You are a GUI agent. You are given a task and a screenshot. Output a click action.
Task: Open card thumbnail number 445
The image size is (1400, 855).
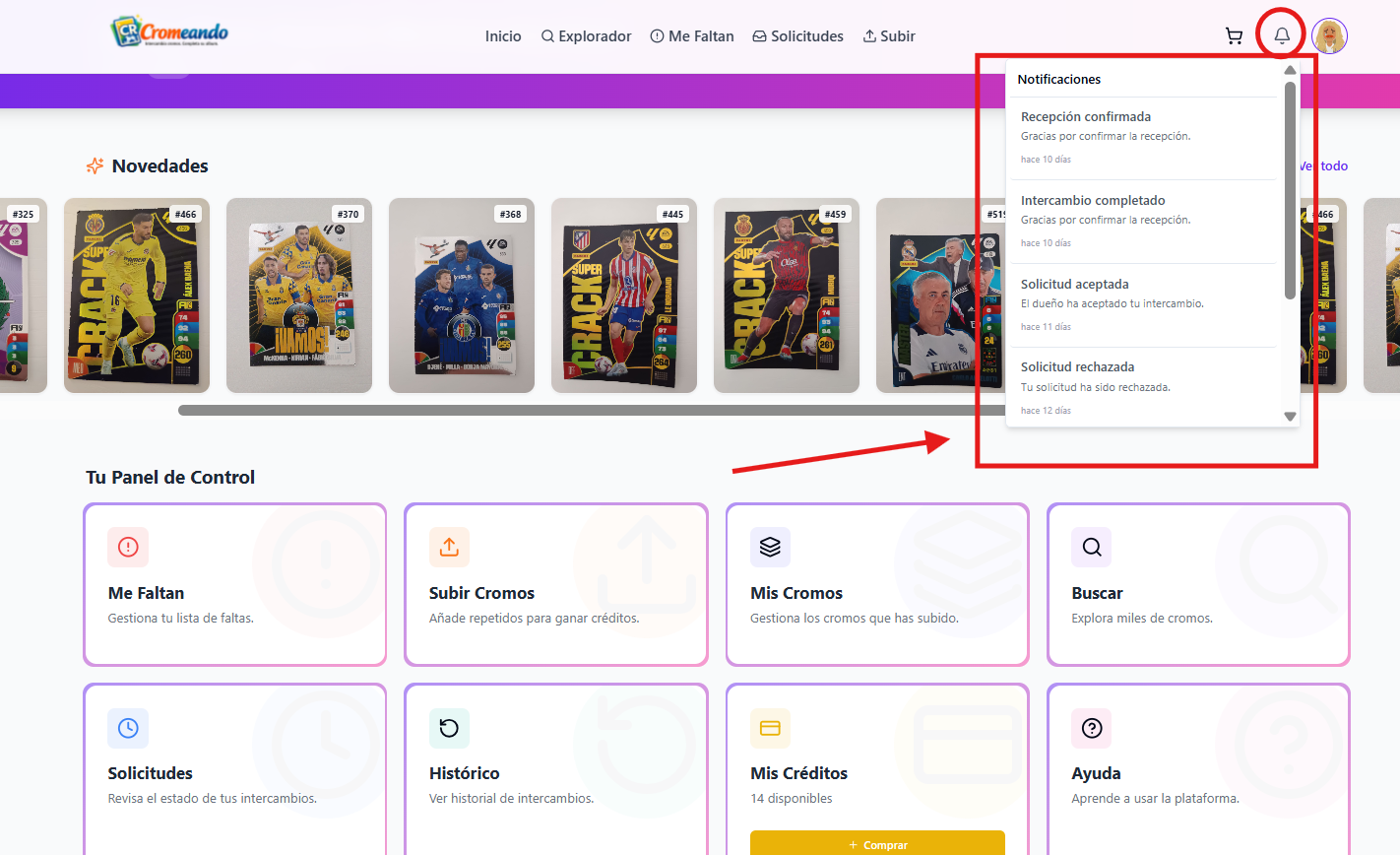[x=623, y=296]
